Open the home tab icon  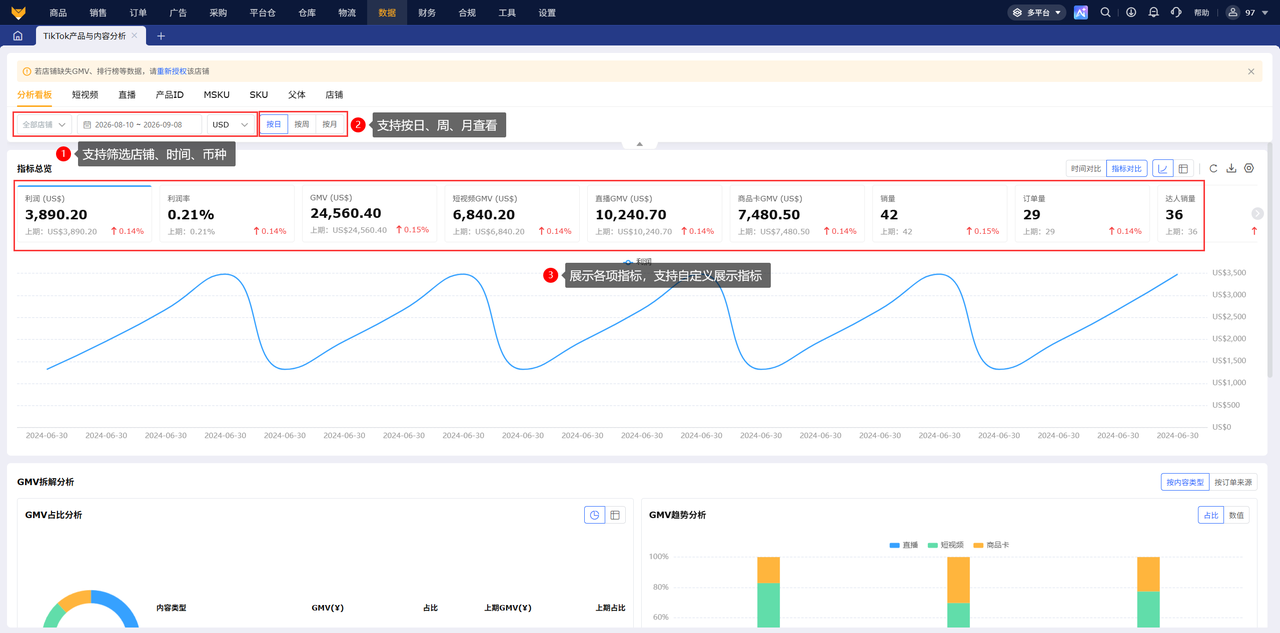coord(17,36)
